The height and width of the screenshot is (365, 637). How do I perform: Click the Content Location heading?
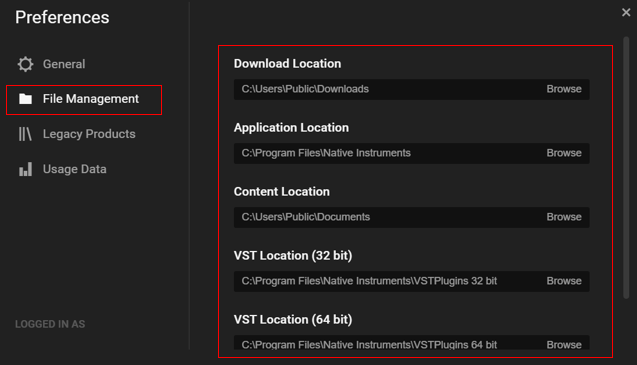[282, 192]
